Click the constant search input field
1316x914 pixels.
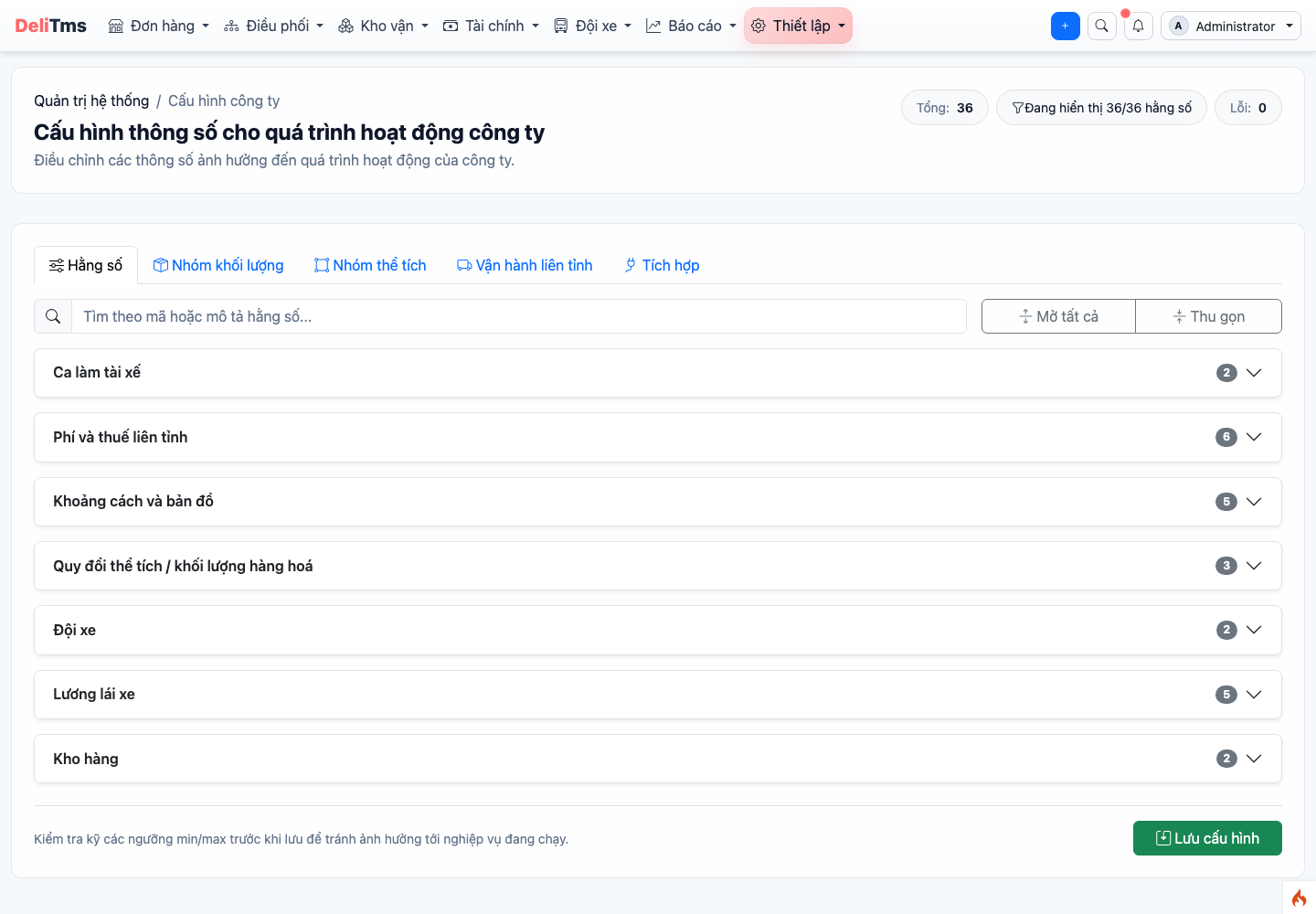[518, 316]
